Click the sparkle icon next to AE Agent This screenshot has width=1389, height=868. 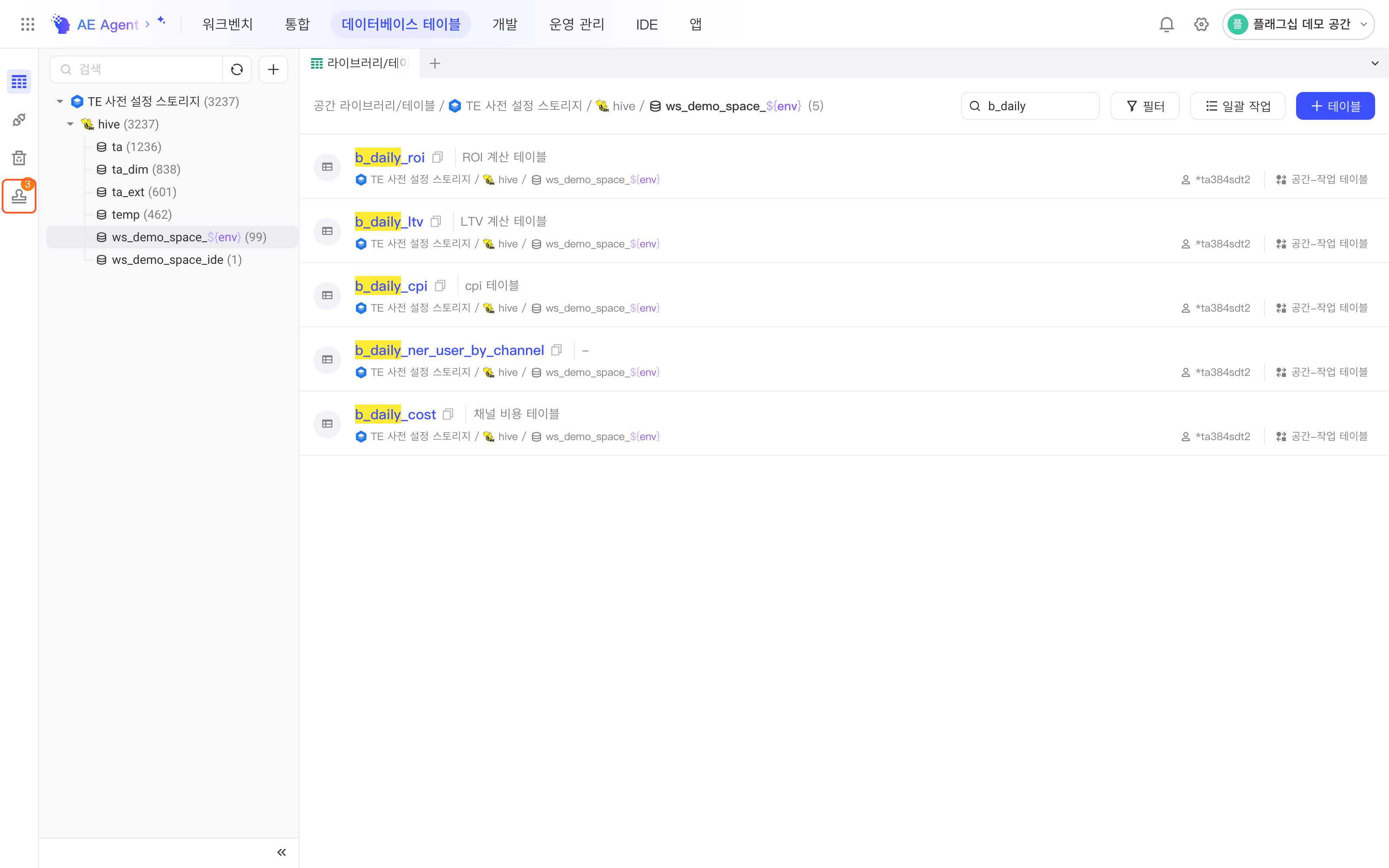coord(162,21)
